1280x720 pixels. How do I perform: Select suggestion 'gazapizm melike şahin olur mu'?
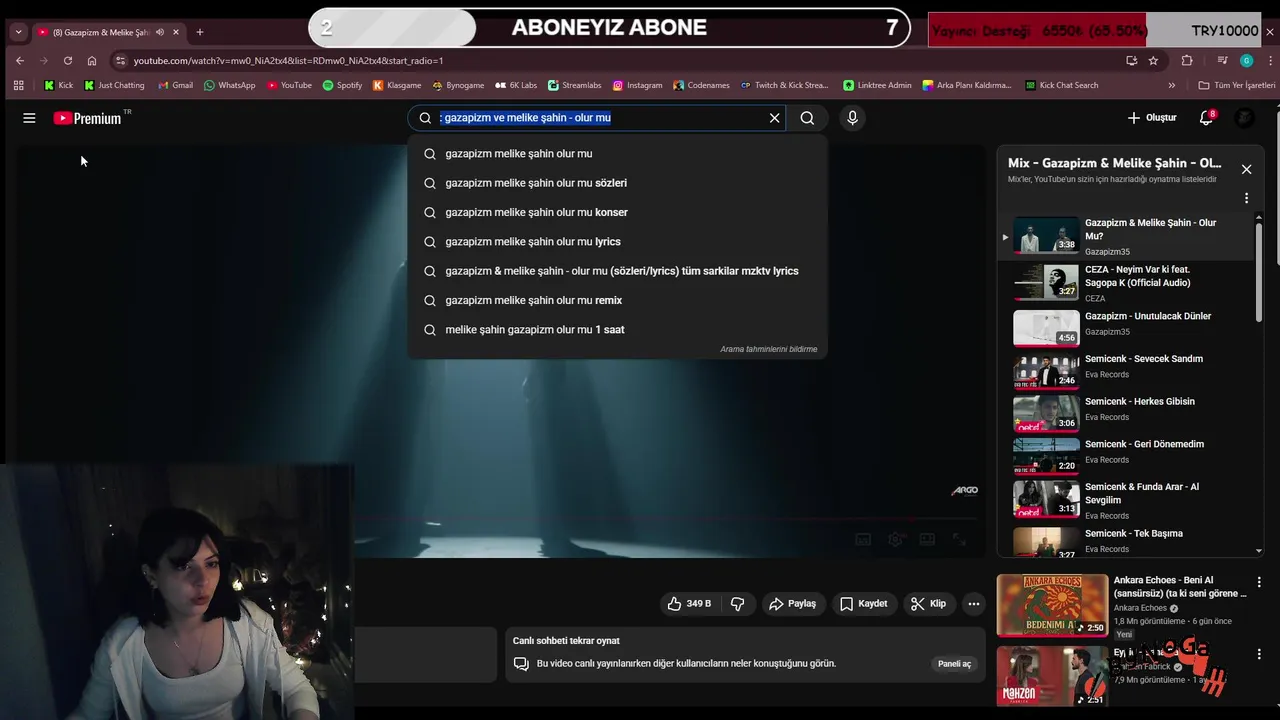click(x=617, y=153)
